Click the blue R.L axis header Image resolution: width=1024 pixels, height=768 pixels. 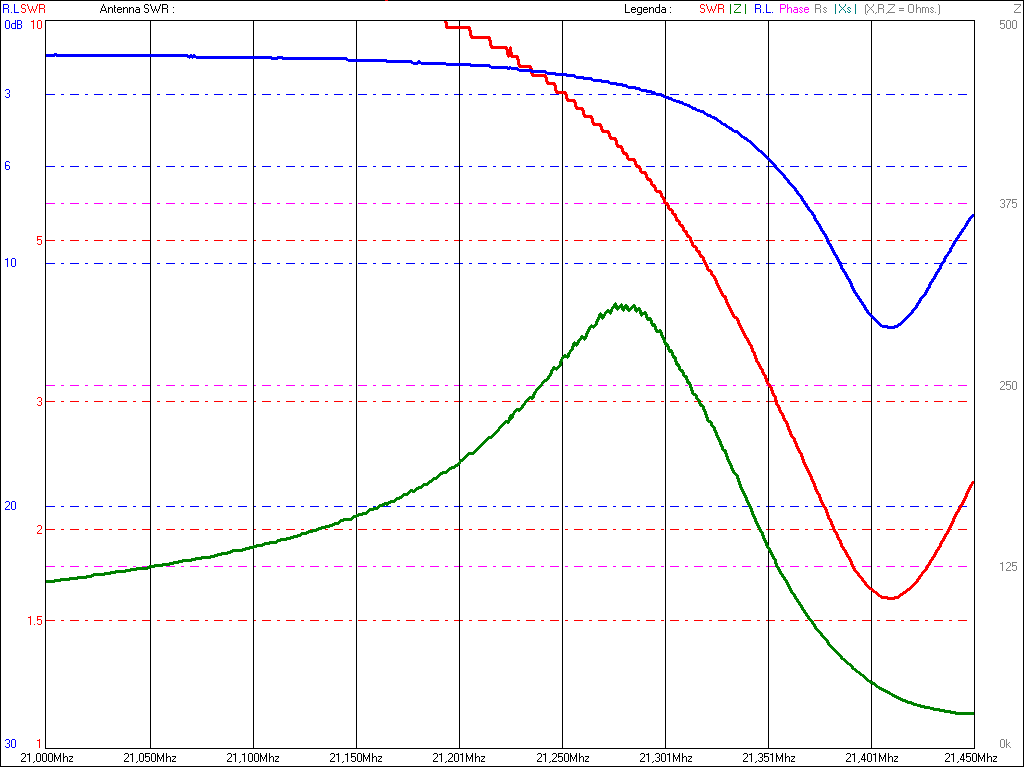click(10, 9)
